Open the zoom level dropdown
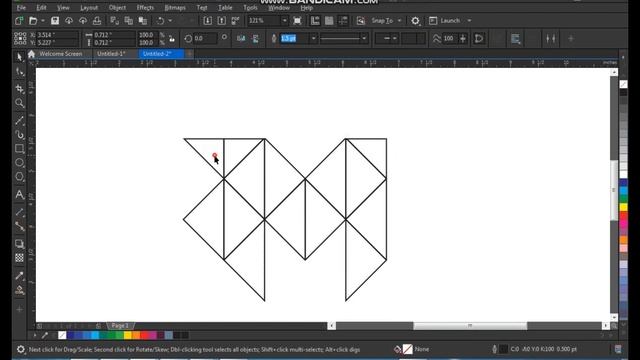The image size is (640, 360). (284, 20)
